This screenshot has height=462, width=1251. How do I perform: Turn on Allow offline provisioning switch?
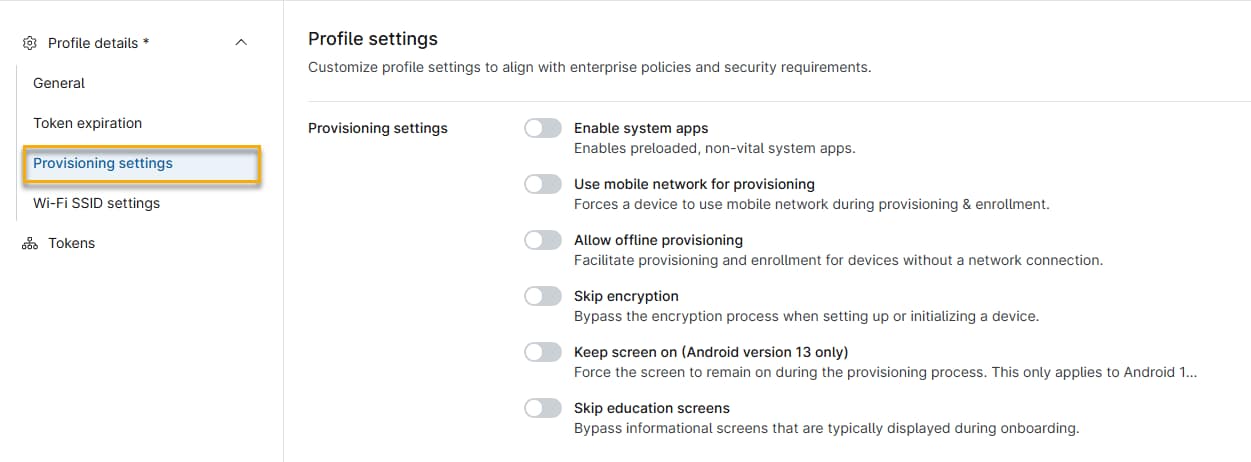(543, 240)
